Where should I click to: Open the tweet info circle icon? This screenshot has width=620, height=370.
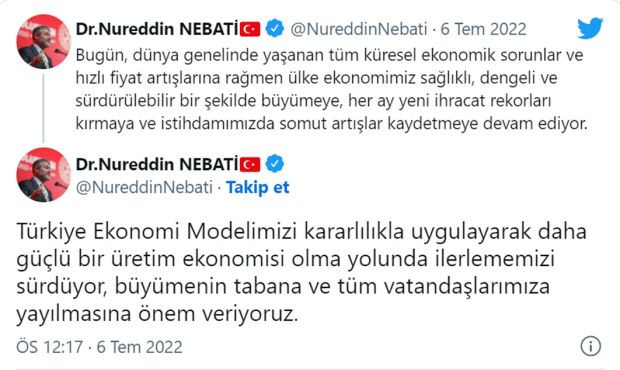(x=591, y=346)
